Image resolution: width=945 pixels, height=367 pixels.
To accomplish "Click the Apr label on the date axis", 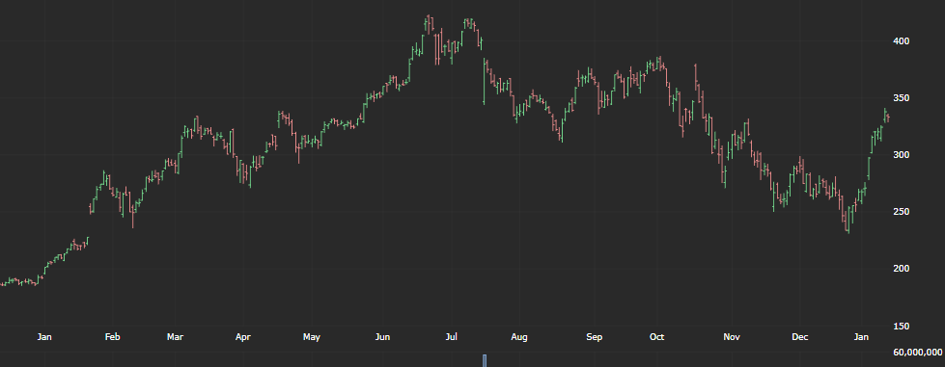I will 243,337.
